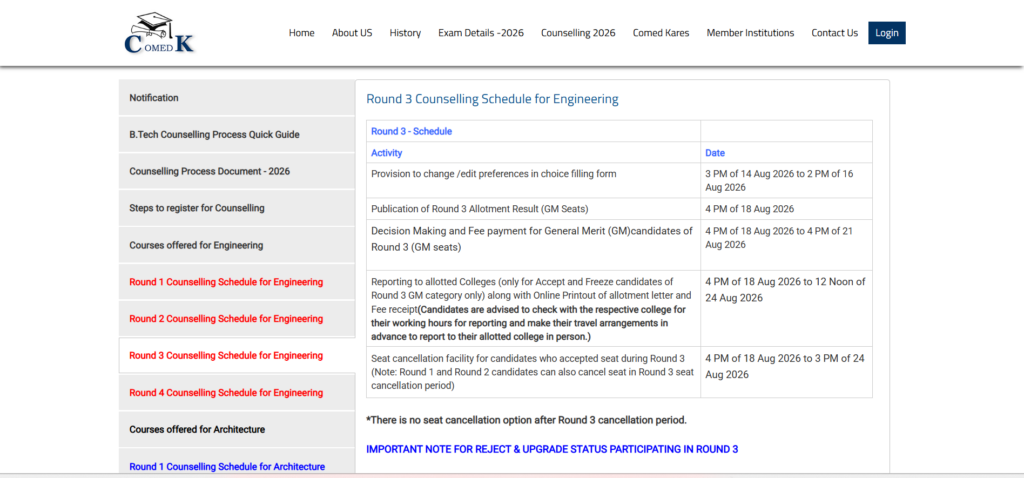
Task: Select Round 3 Counselling Schedule for Engineering tab
Action: 237,356
